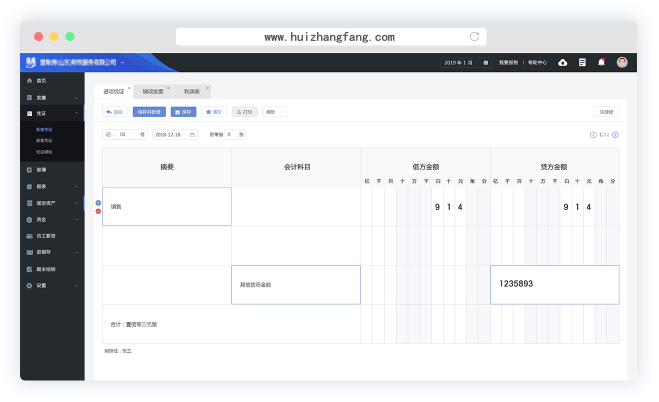Screen dimensions: 659x402
Task: Click the period-end closing sidebar icon
Action: click(x=29, y=269)
